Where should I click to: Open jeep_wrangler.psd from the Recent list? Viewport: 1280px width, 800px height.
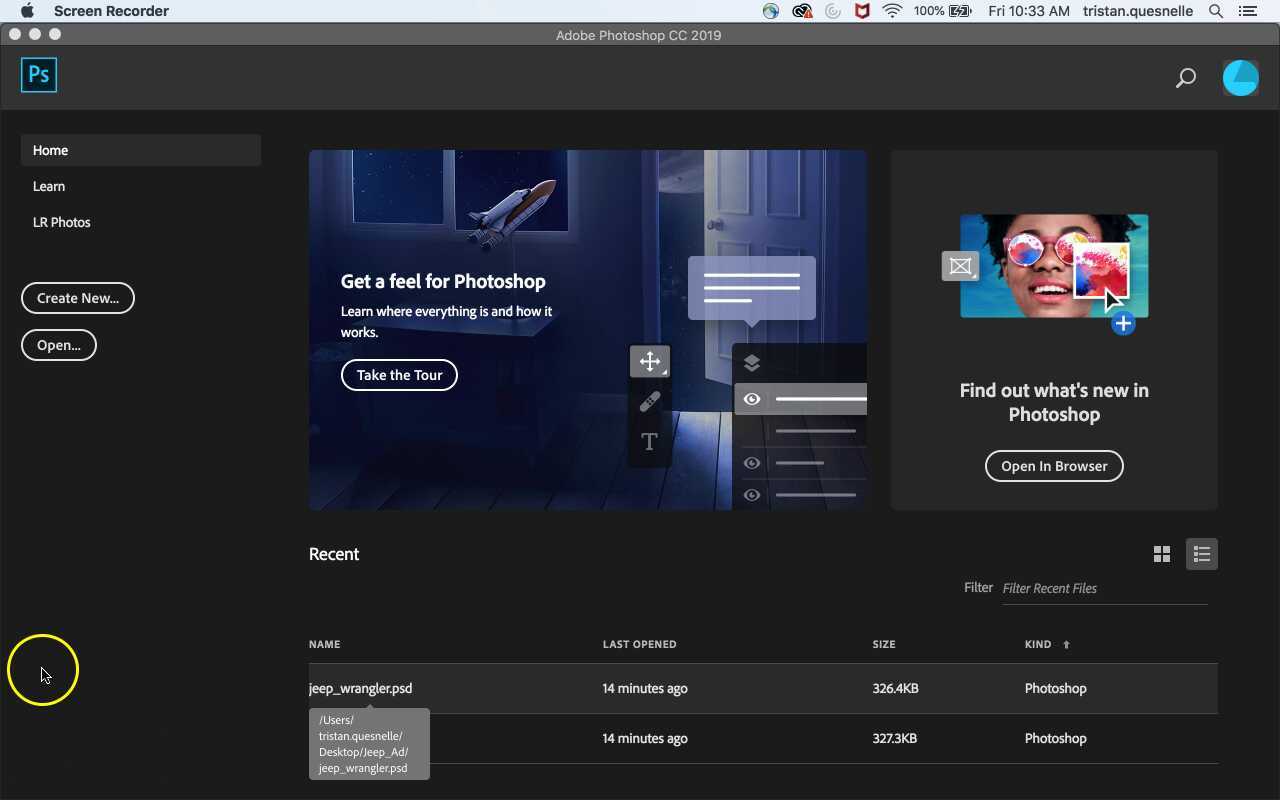point(361,688)
